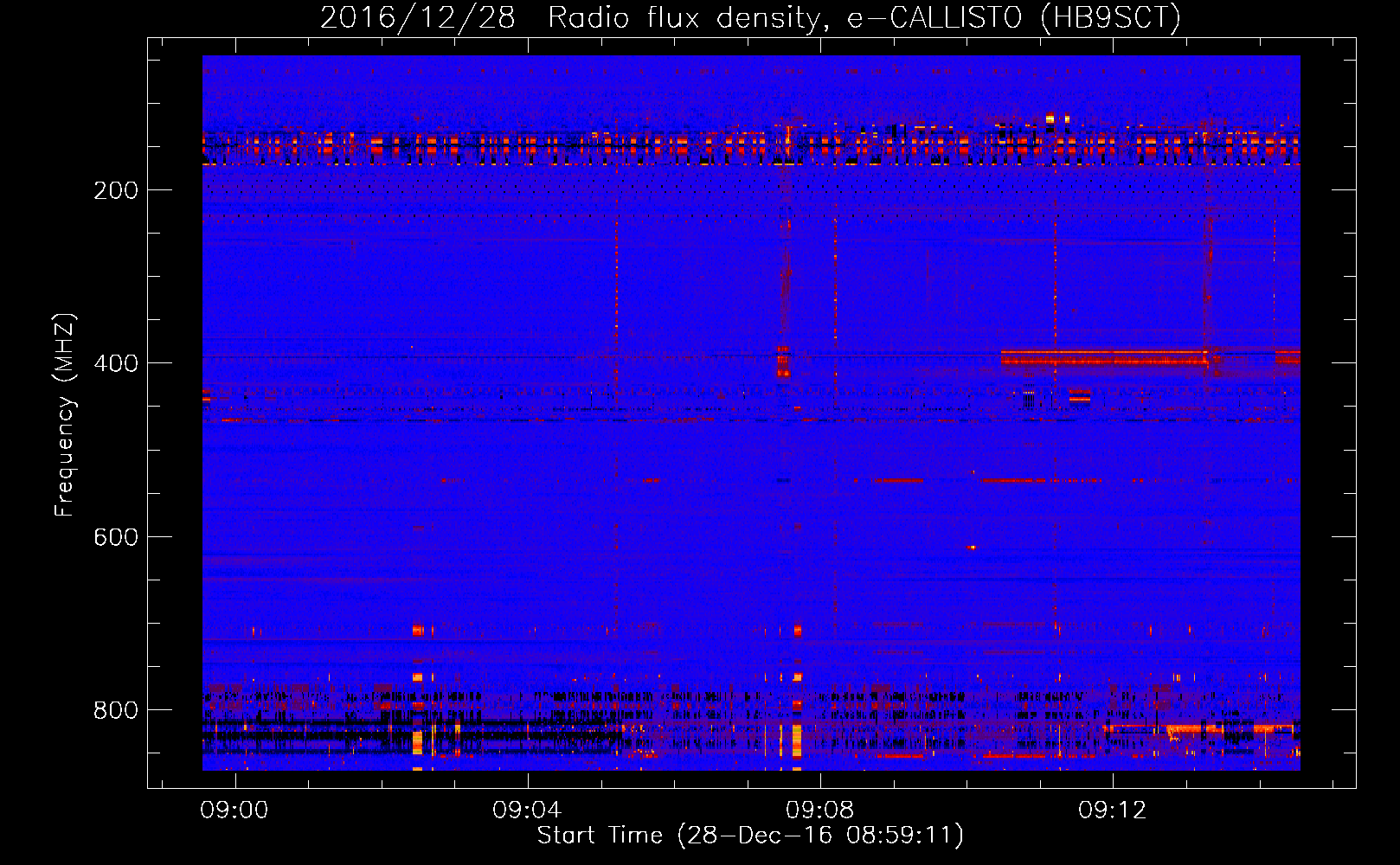
Task: Click the 09:00 time tick label
Action: [x=234, y=811]
